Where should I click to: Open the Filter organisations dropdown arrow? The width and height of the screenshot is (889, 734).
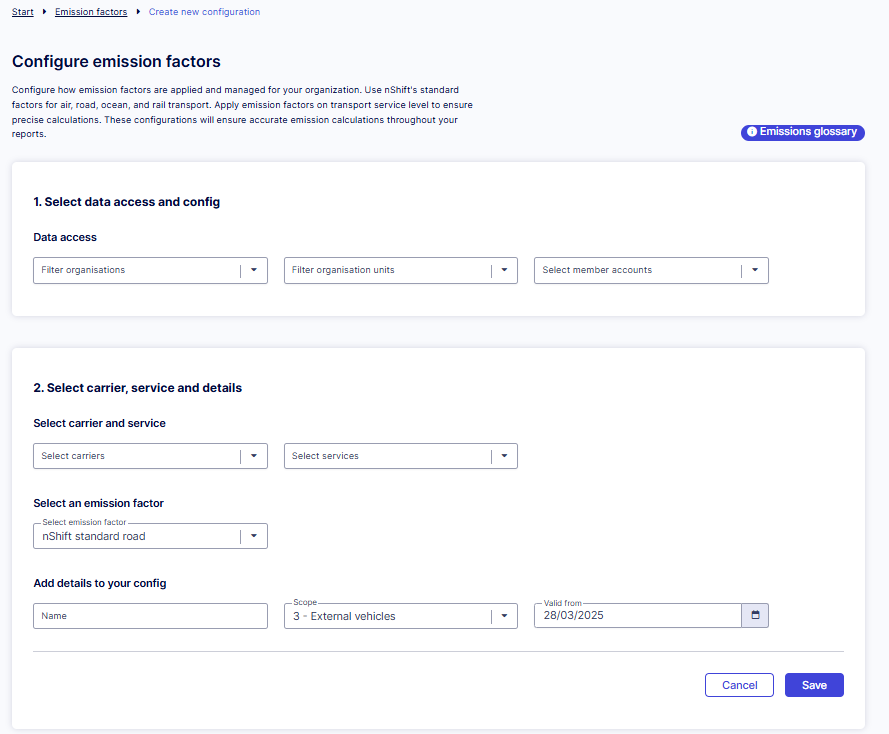254,270
